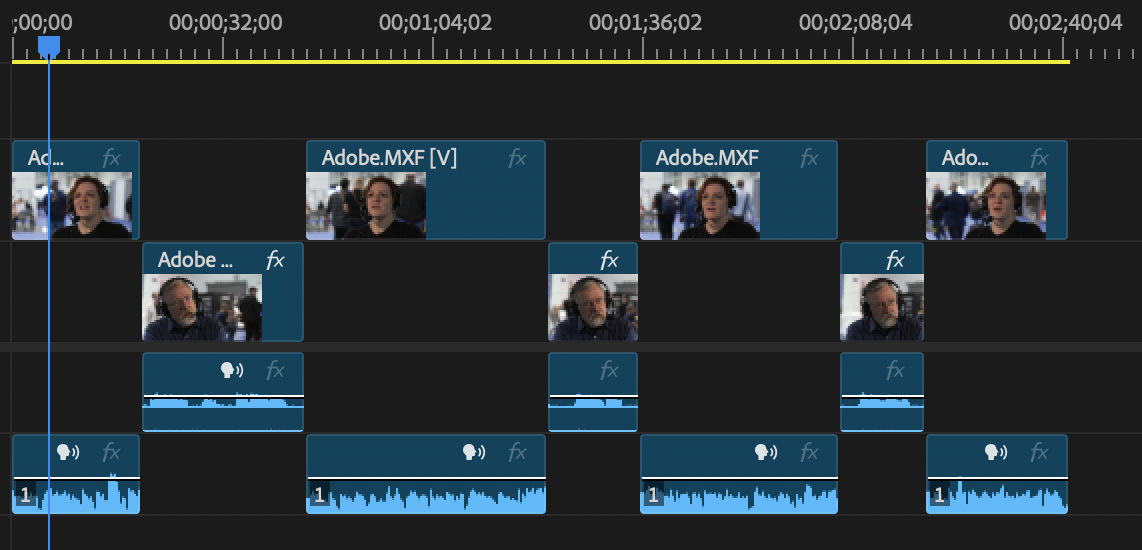Select the woman thumbnail in Adobe.MXF [V] clip
The image size is (1142, 550).
(x=366, y=205)
